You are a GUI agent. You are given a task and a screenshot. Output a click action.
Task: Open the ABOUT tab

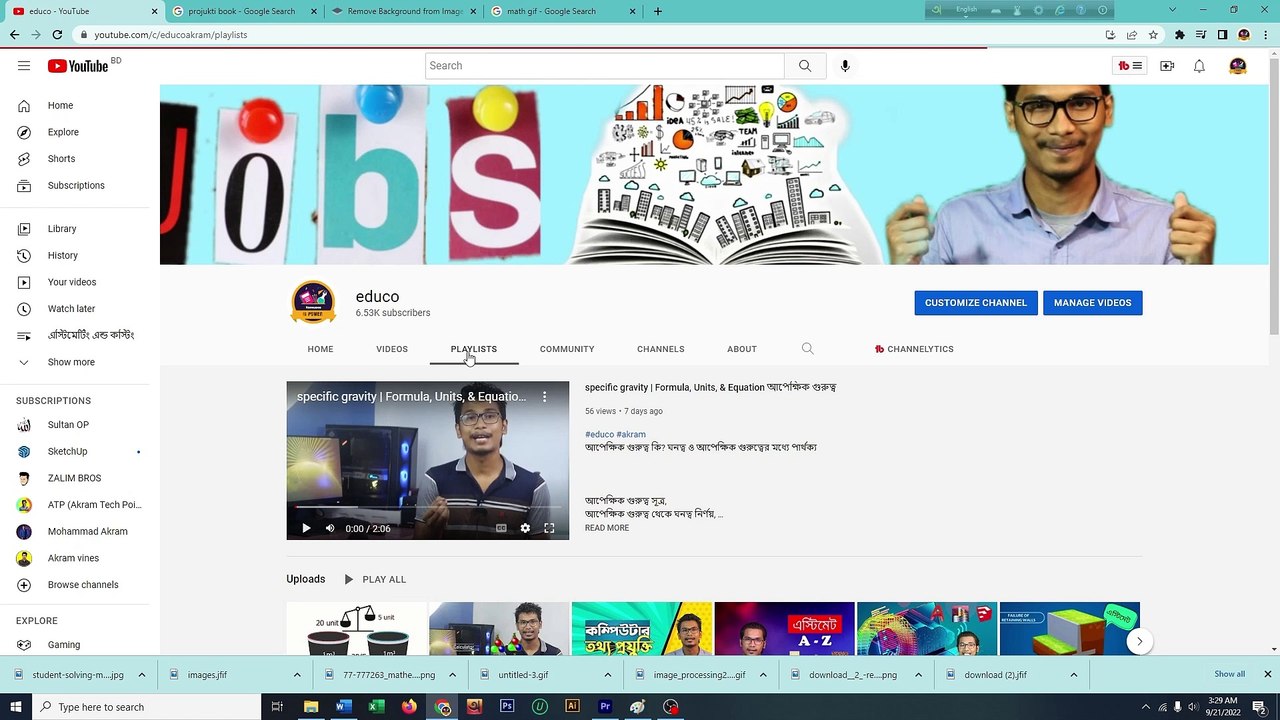[742, 349]
